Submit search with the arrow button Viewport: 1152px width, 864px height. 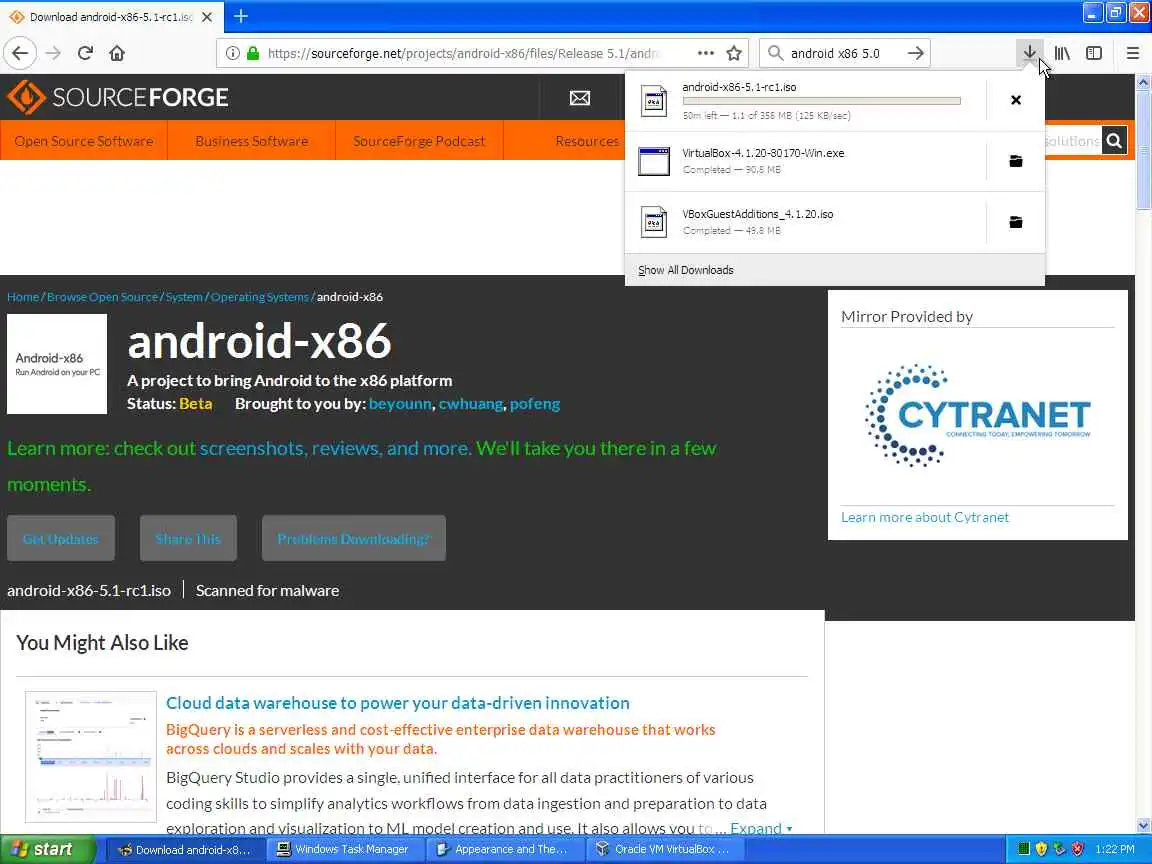coord(915,53)
